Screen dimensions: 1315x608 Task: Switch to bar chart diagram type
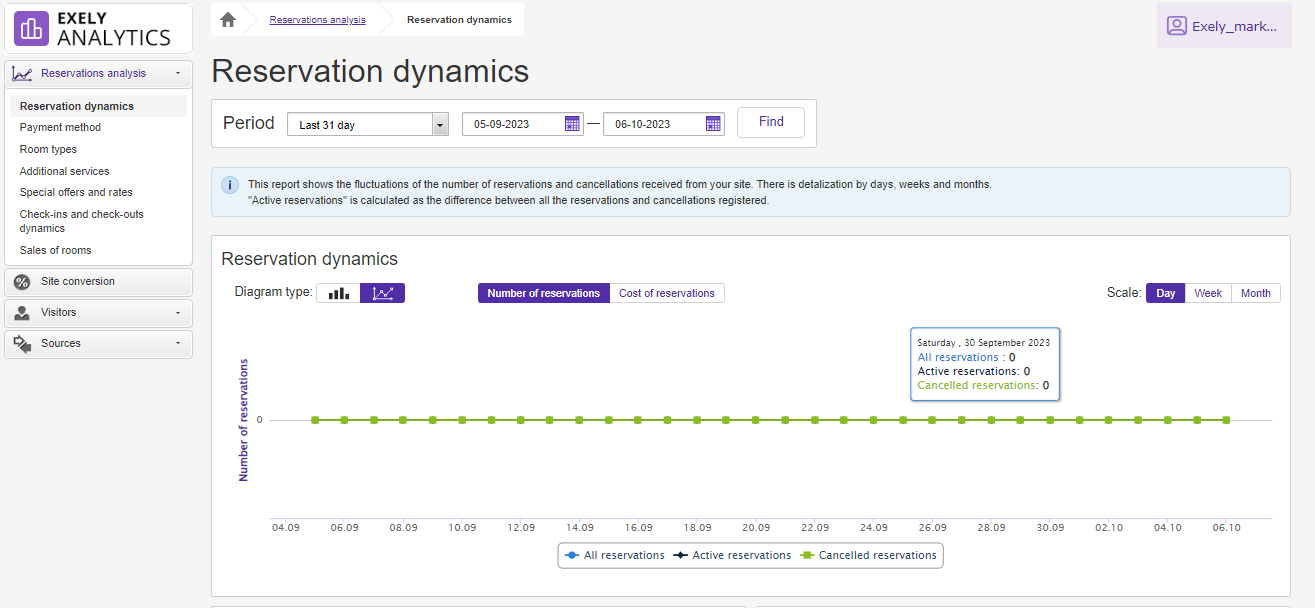pyautogui.click(x=339, y=293)
